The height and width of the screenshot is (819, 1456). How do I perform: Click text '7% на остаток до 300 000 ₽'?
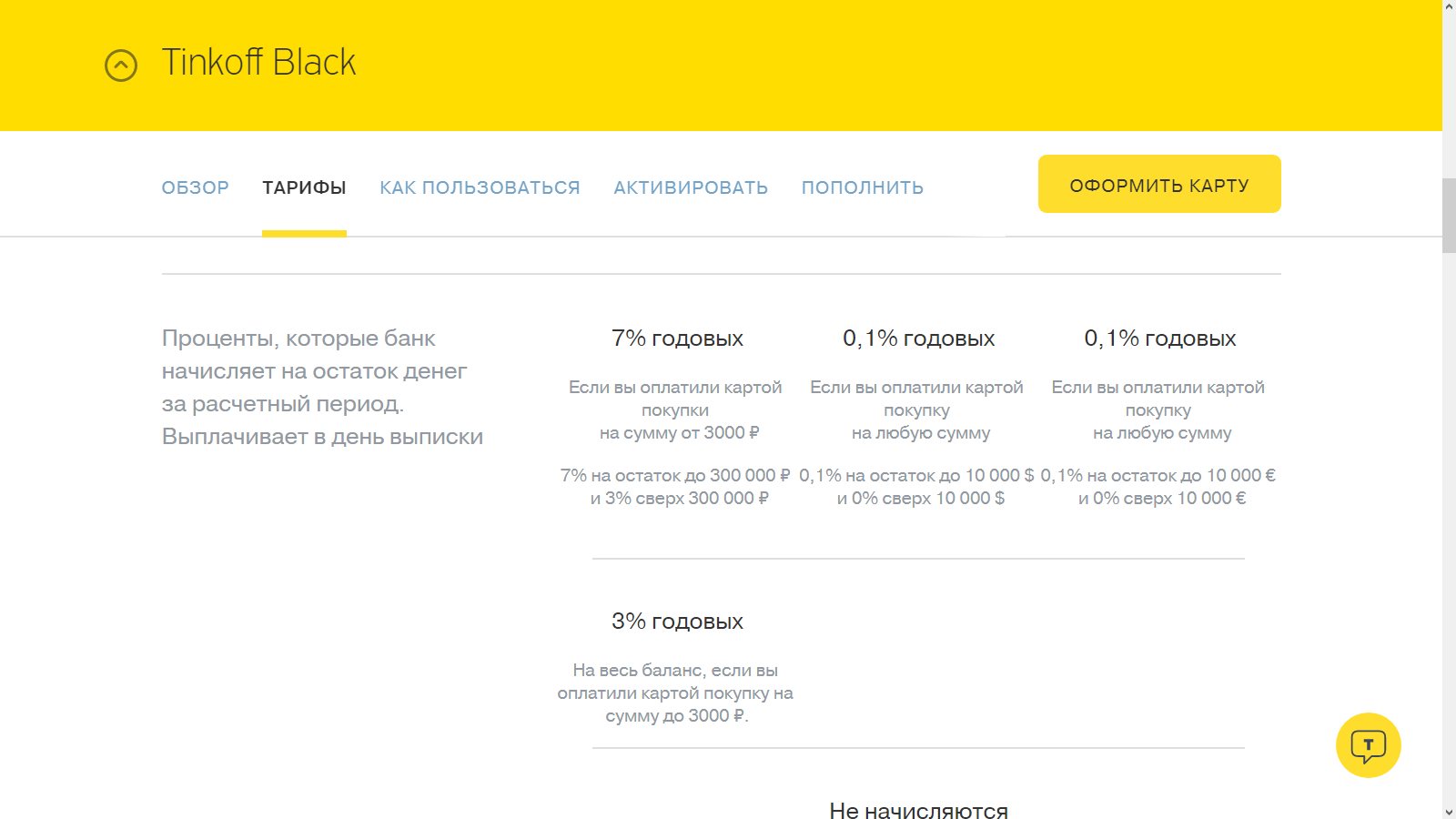[x=675, y=476]
